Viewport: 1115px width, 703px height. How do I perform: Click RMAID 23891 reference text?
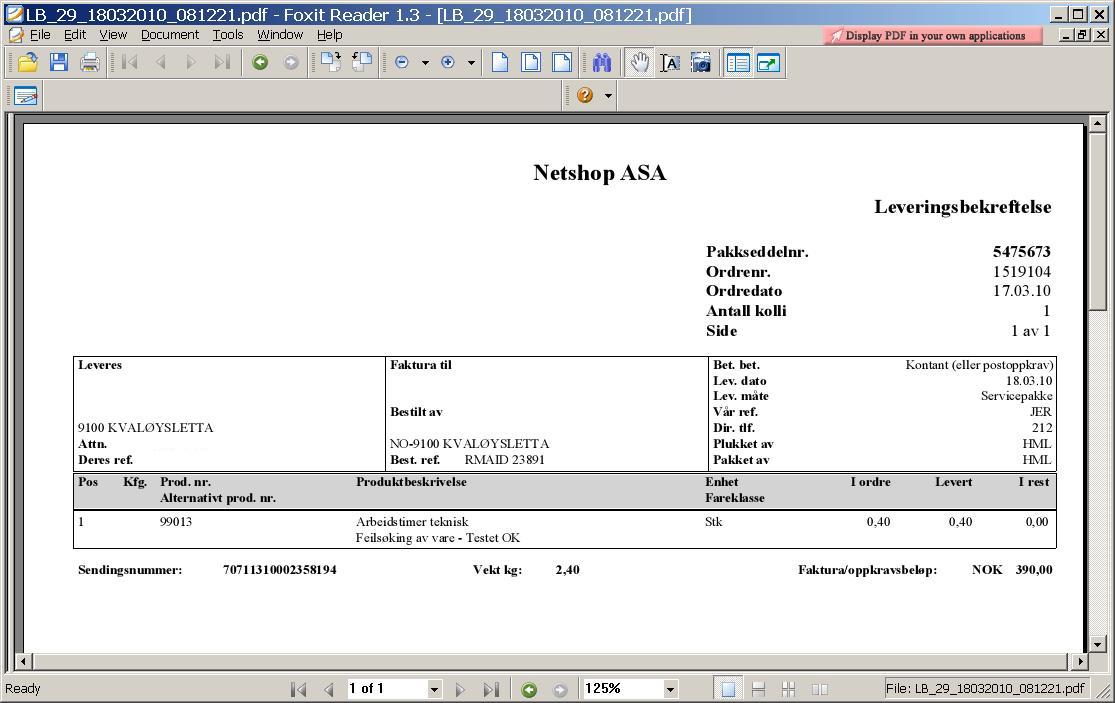[504, 460]
